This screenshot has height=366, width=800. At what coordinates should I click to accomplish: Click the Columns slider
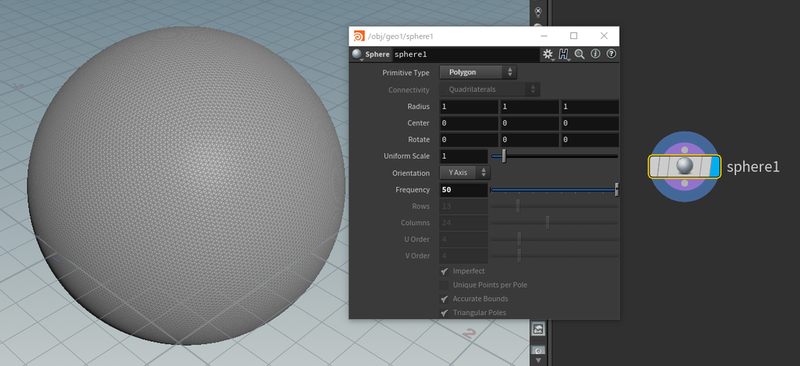pos(554,223)
